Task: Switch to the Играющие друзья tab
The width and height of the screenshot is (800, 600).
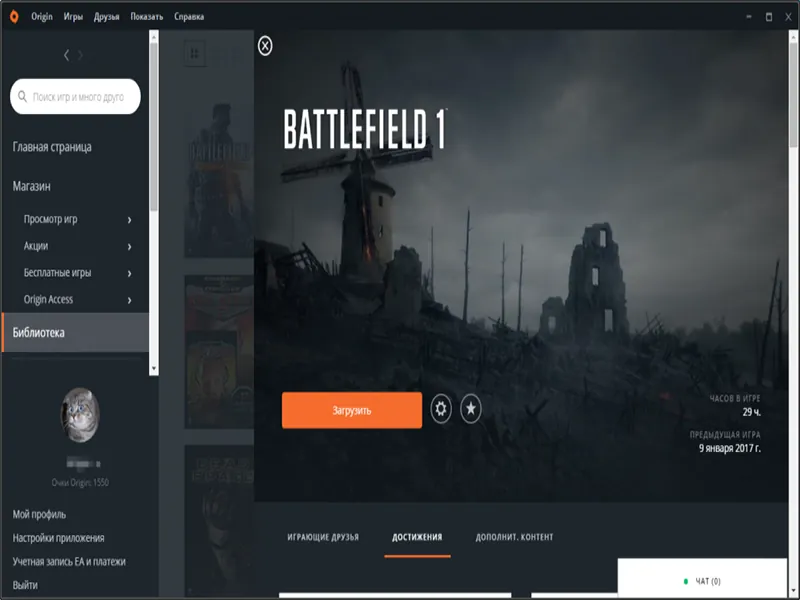Action: point(322,537)
